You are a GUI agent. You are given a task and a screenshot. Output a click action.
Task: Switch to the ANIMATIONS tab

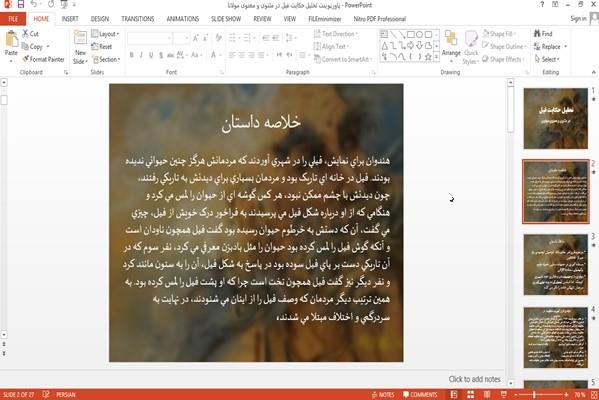pos(183,19)
